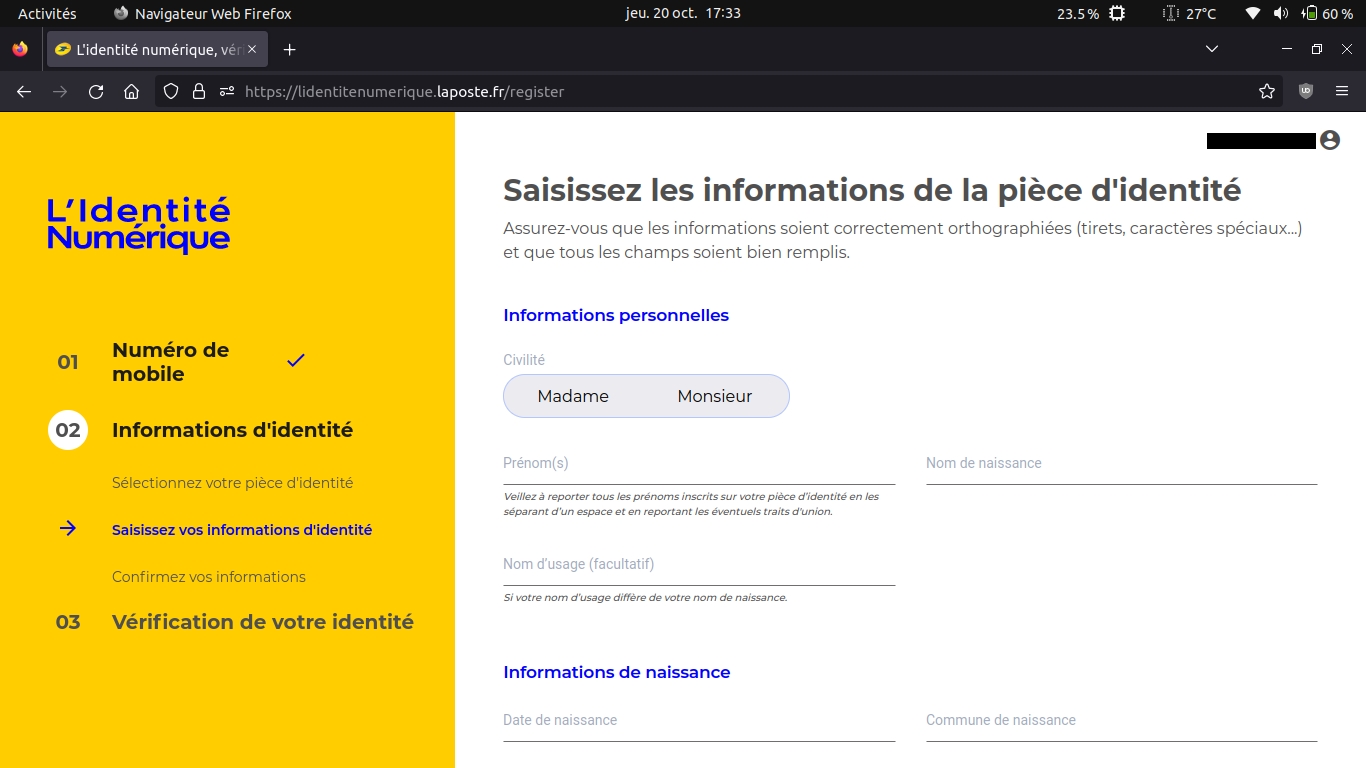The height and width of the screenshot is (768, 1366).
Task: Open the uBlock Origin extension
Action: coord(1306,92)
